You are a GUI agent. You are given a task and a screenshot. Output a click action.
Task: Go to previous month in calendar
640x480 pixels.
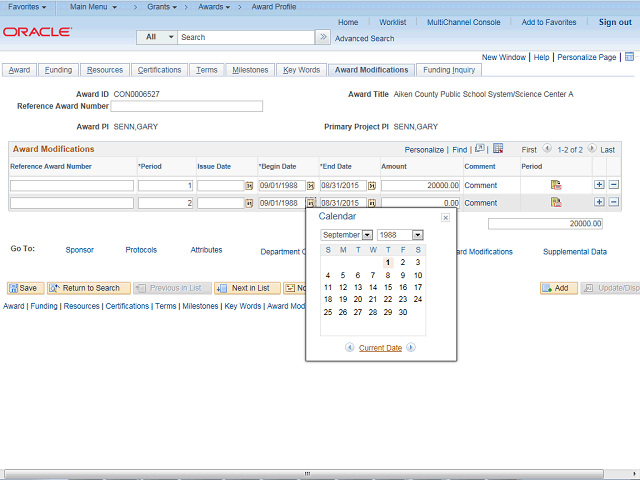(x=349, y=347)
